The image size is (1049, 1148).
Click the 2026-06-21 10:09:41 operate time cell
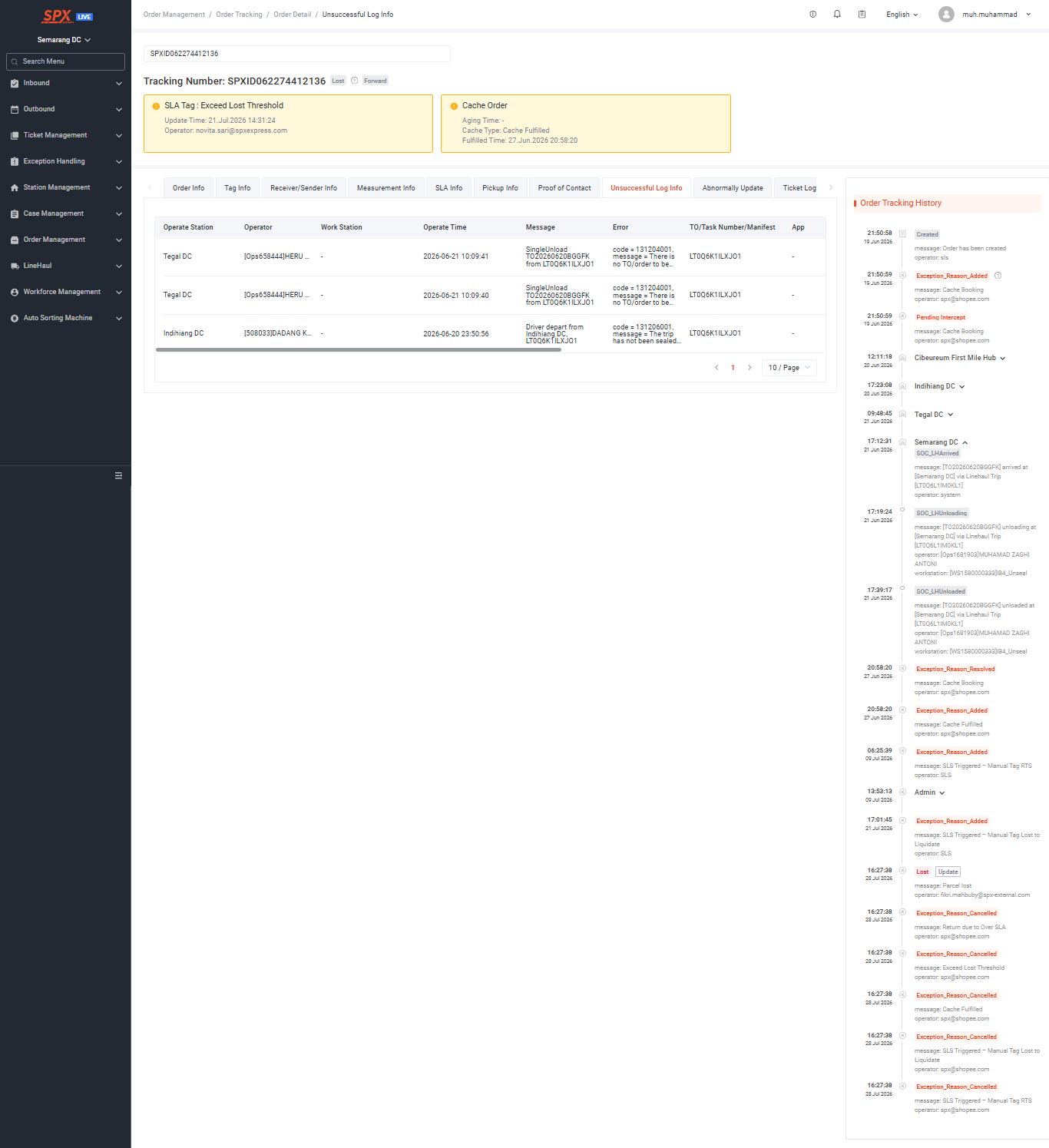click(456, 256)
